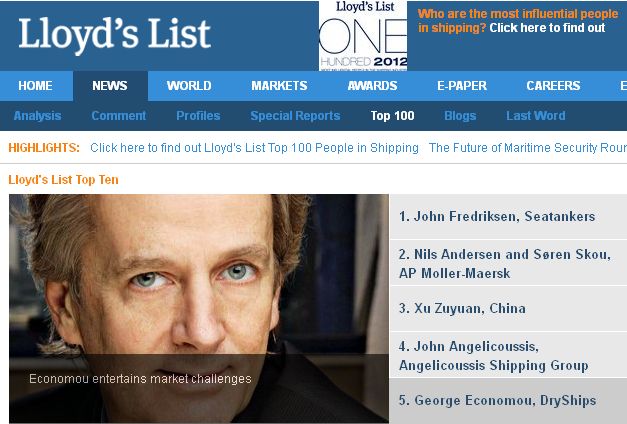Open the Last Word section
The width and height of the screenshot is (627, 424).
coord(536,116)
